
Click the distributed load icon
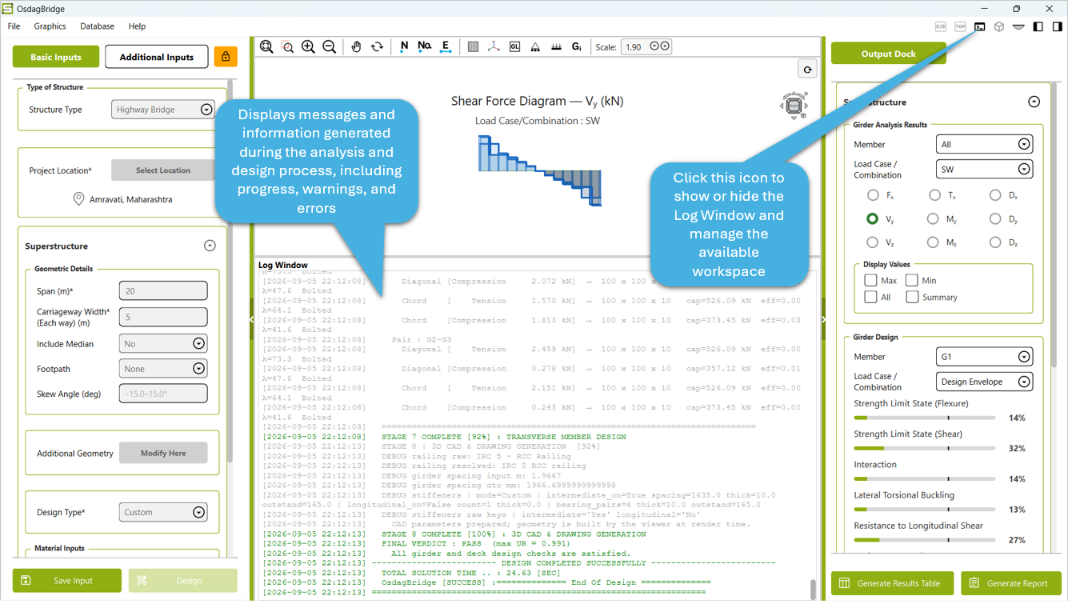[x=556, y=46]
